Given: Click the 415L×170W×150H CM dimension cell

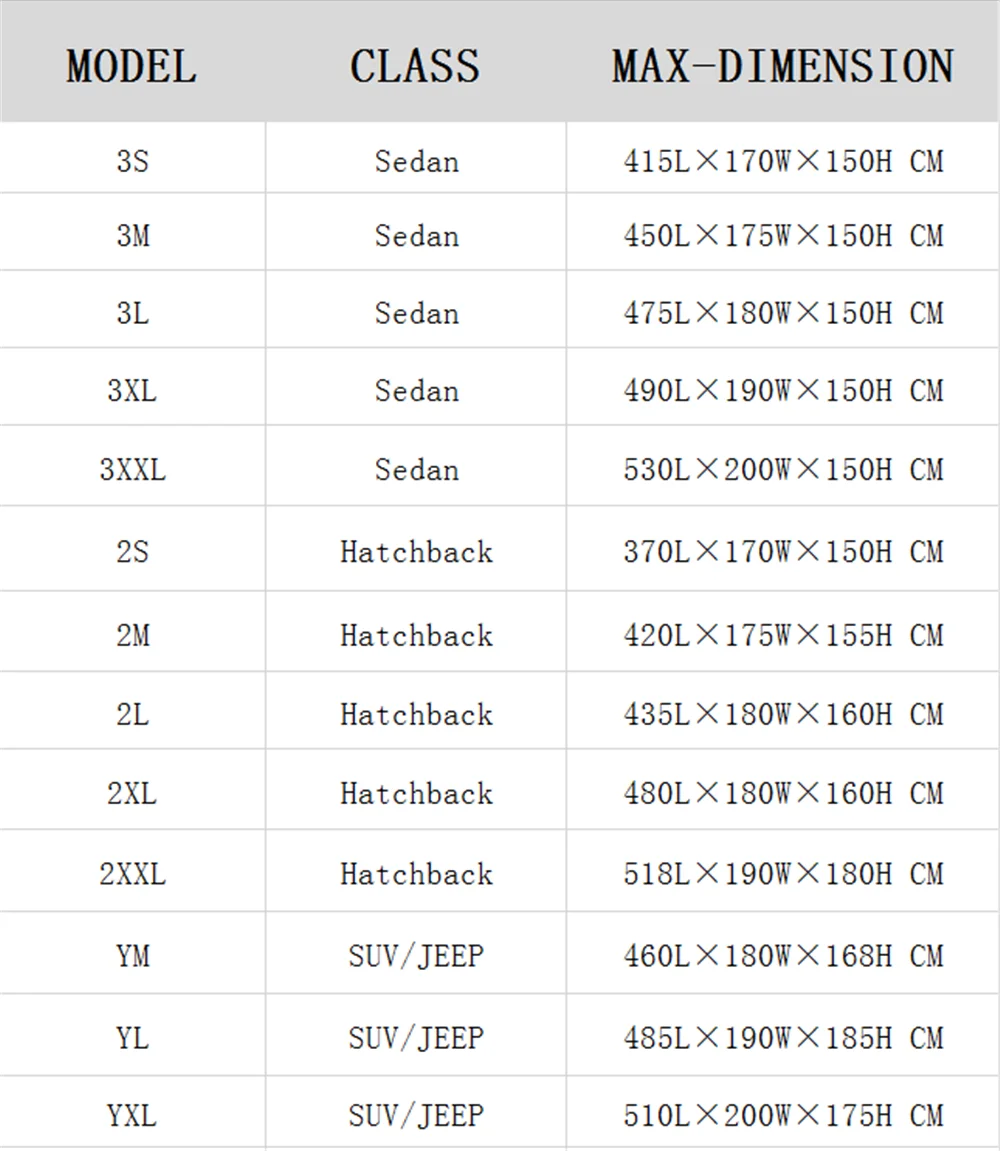Looking at the screenshot, I should coord(783,161).
